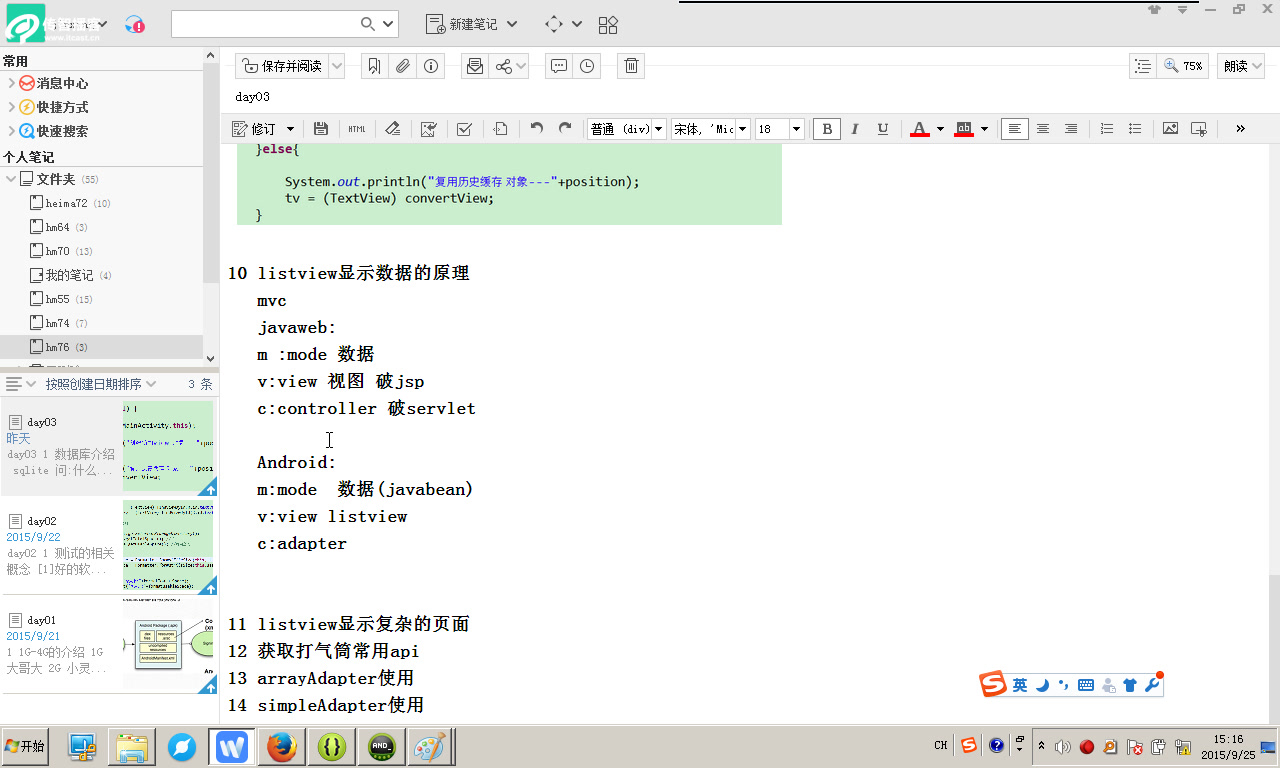Toggle italic formatting

[854, 129]
